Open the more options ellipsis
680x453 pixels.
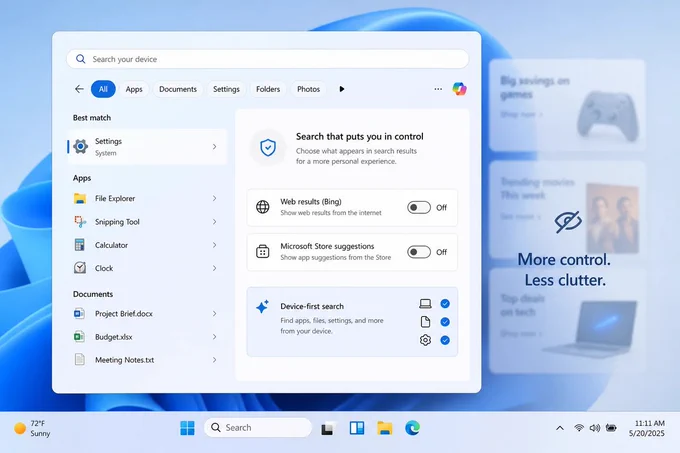point(438,89)
